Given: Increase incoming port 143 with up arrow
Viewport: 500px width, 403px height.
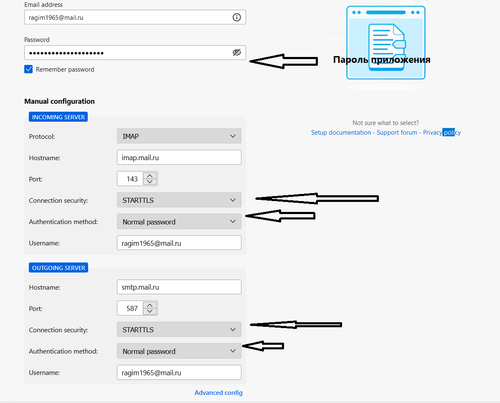Looking at the screenshot, I should (x=150, y=175).
